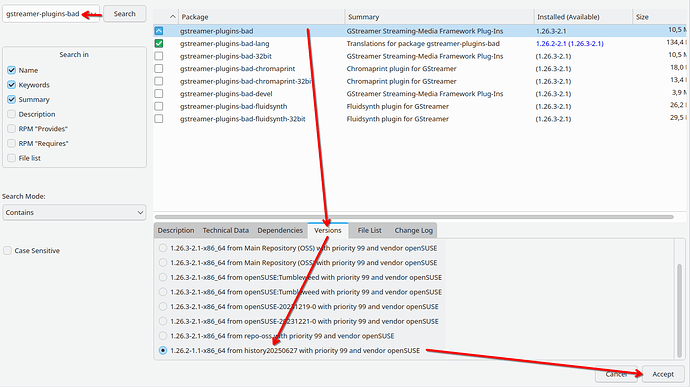Click the update status icon for gstreamer-plugins-bad
The width and height of the screenshot is (690, 387).
click(x=159, y=31)
